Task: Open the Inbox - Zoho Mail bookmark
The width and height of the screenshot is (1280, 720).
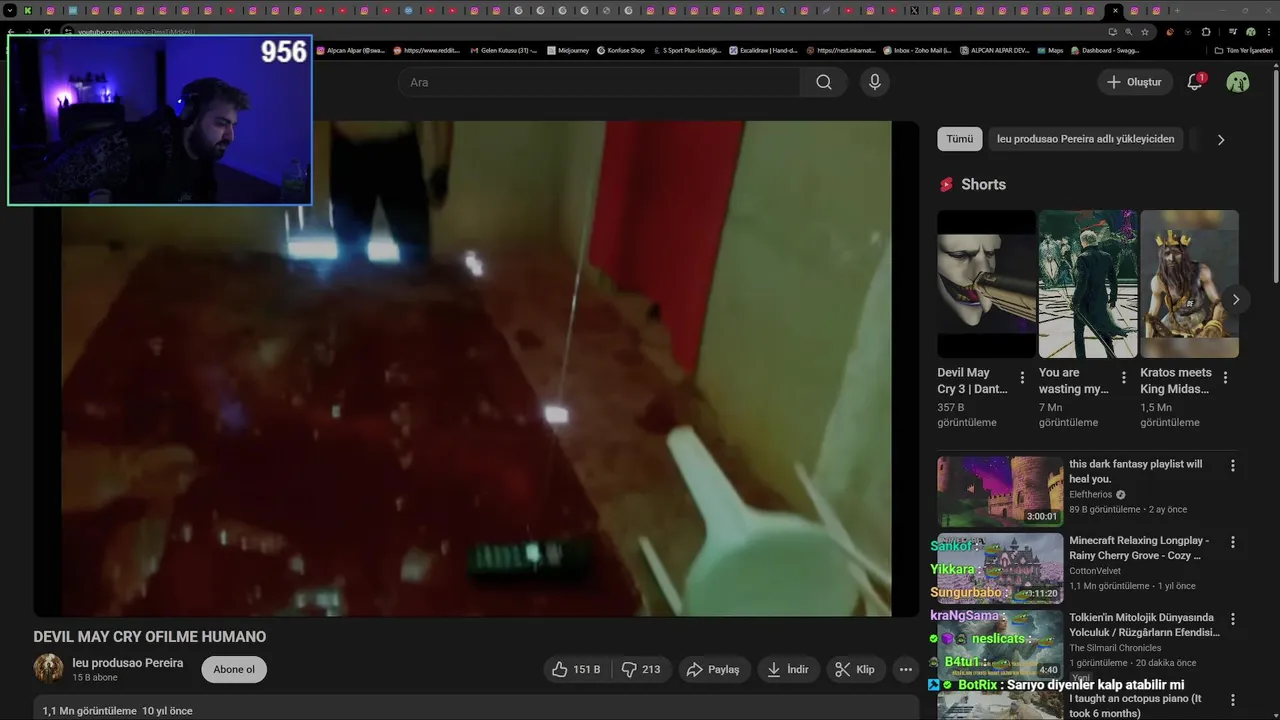Action: 917,50
